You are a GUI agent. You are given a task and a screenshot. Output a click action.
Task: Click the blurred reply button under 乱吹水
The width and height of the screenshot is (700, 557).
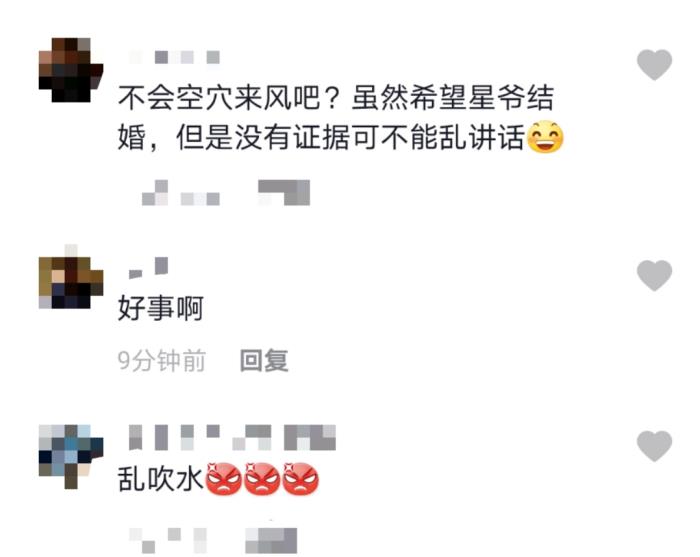point(271,540)
